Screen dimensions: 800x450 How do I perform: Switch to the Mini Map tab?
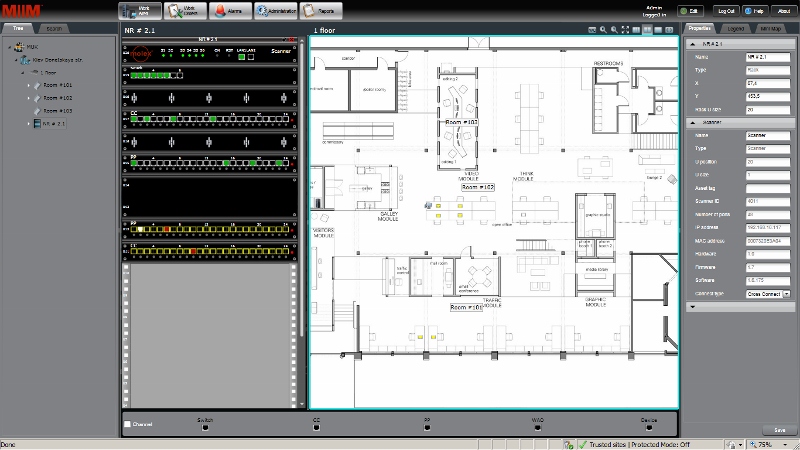click(770, 29)
